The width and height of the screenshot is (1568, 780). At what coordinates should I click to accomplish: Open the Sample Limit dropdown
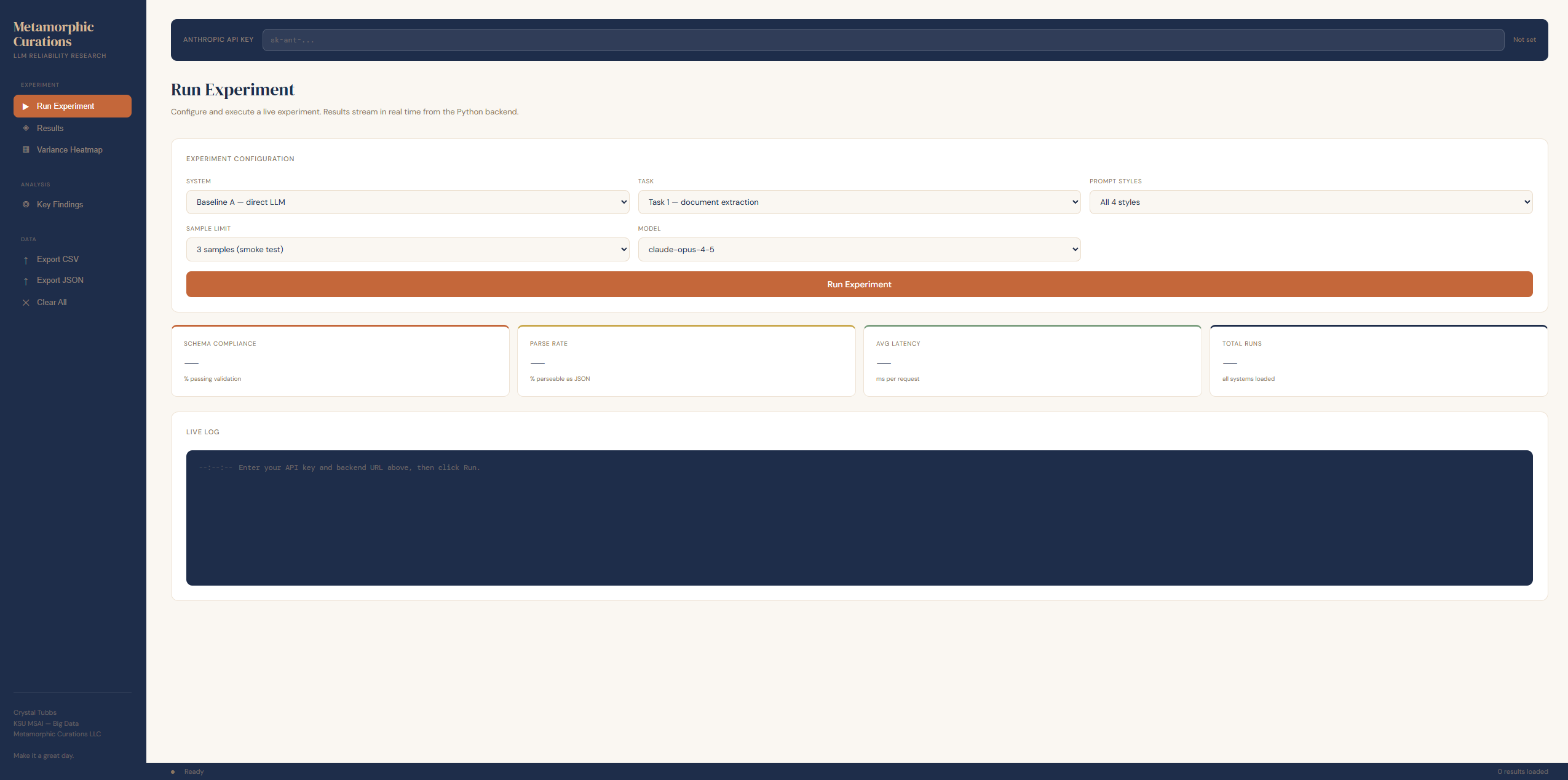[x=408, y=249]
